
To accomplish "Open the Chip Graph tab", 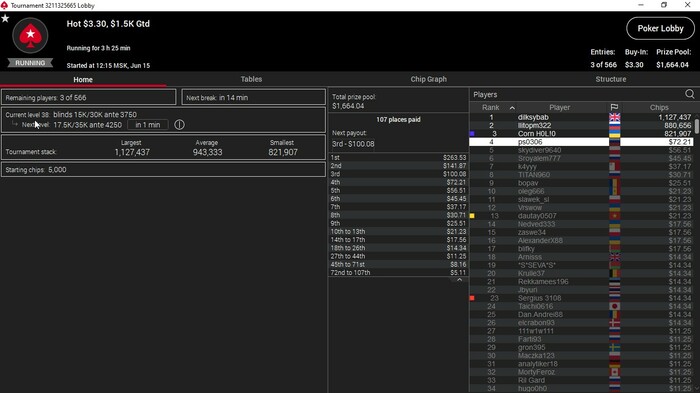I will click(429, 79).
